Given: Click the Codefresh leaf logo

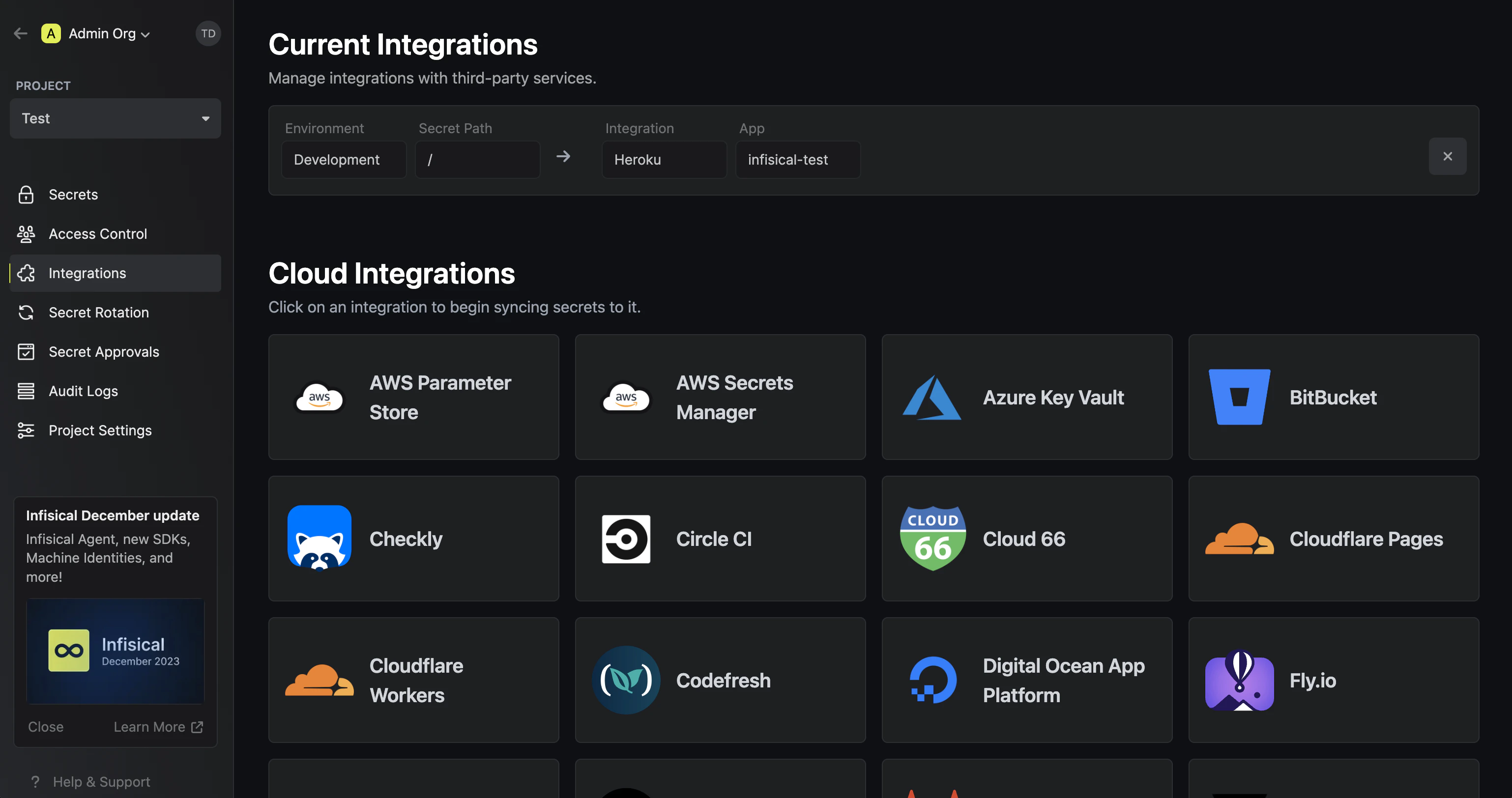Looking at the screenshot, I should (626, 680).
